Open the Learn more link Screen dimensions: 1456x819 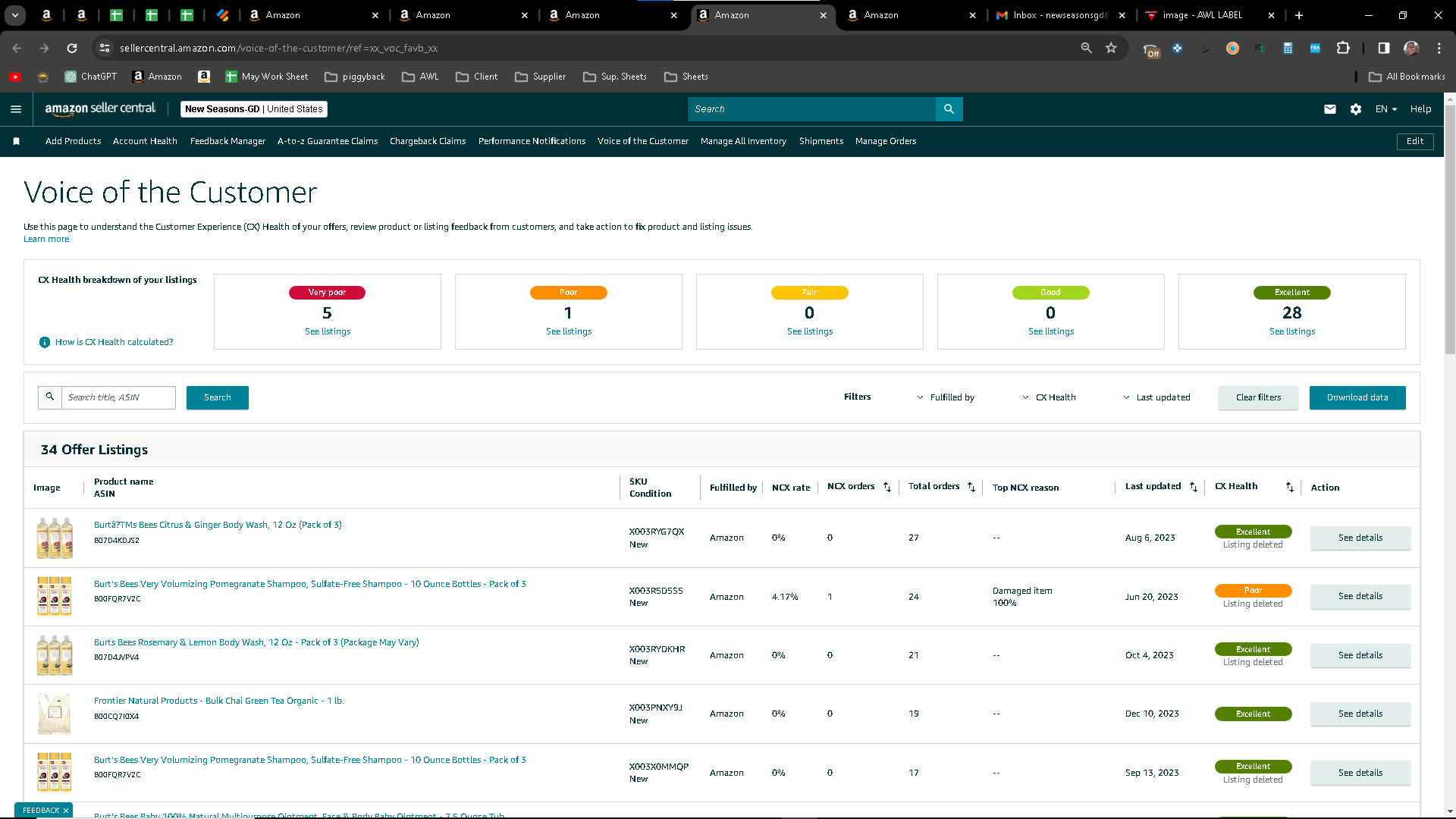point(46,239)
